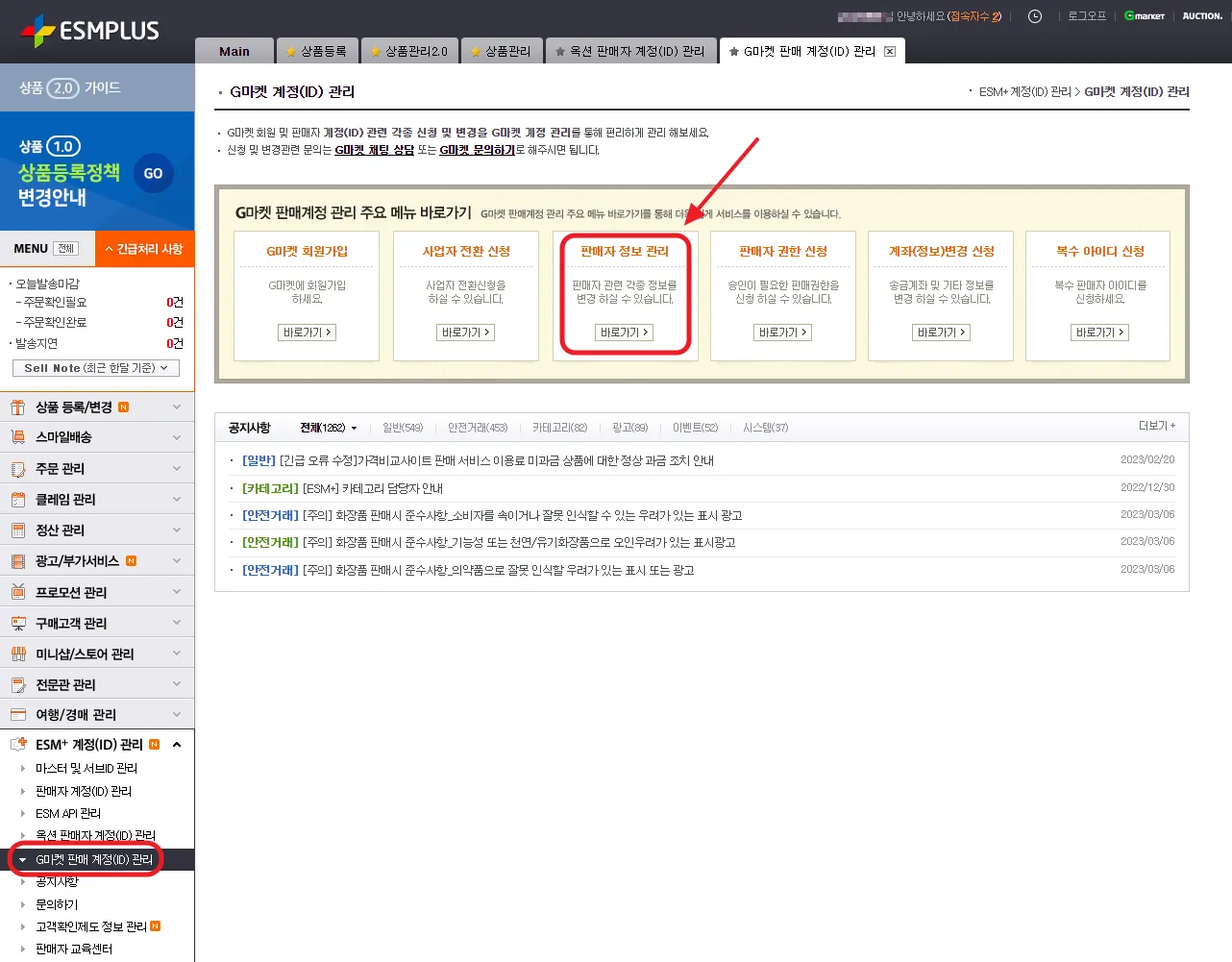Expand 상품 등록/변경 menu chevron
This screenshot has width=1232, height=962.
[x=177, y=407]
